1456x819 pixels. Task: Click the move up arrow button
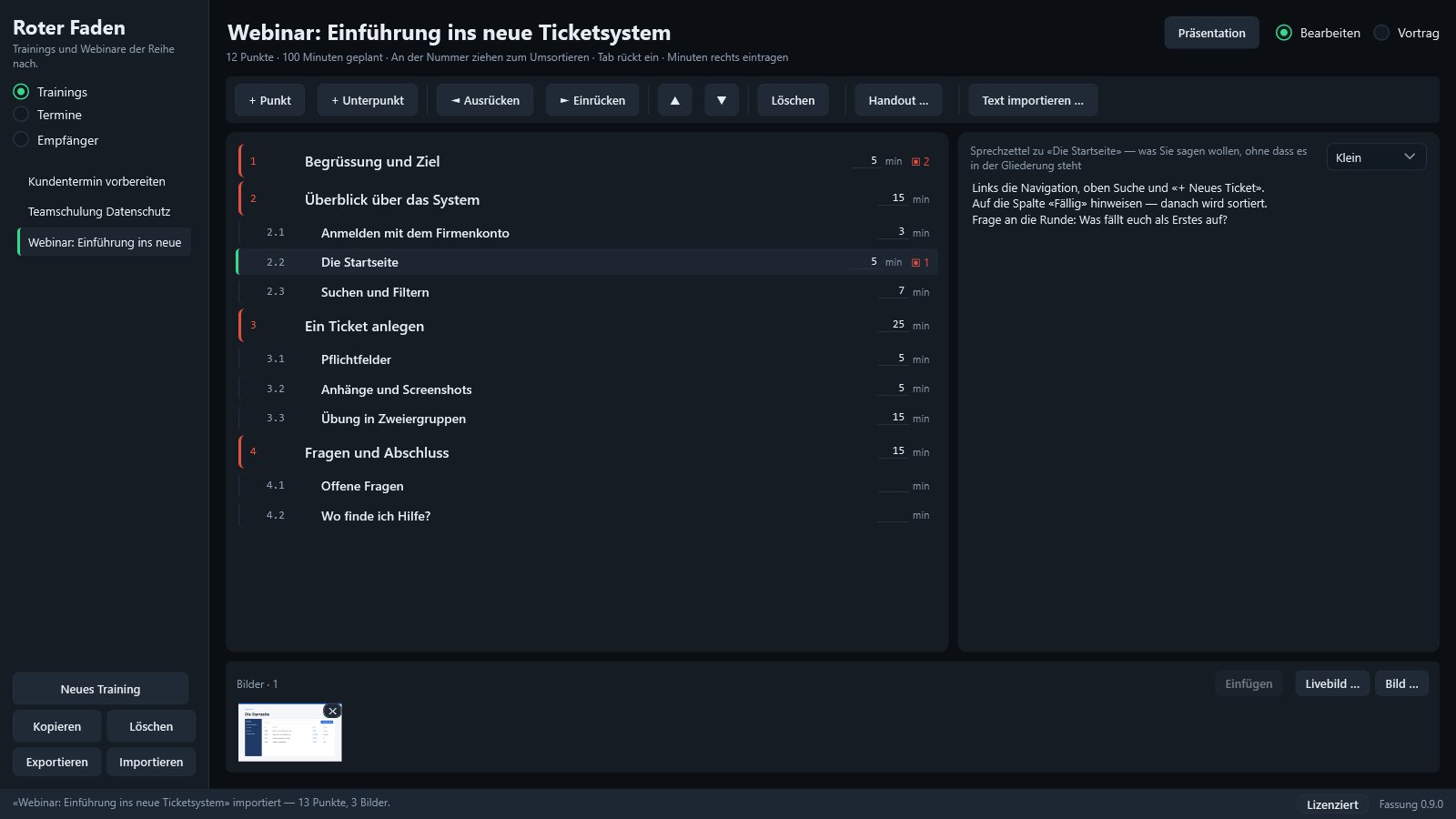click(675, 100)
